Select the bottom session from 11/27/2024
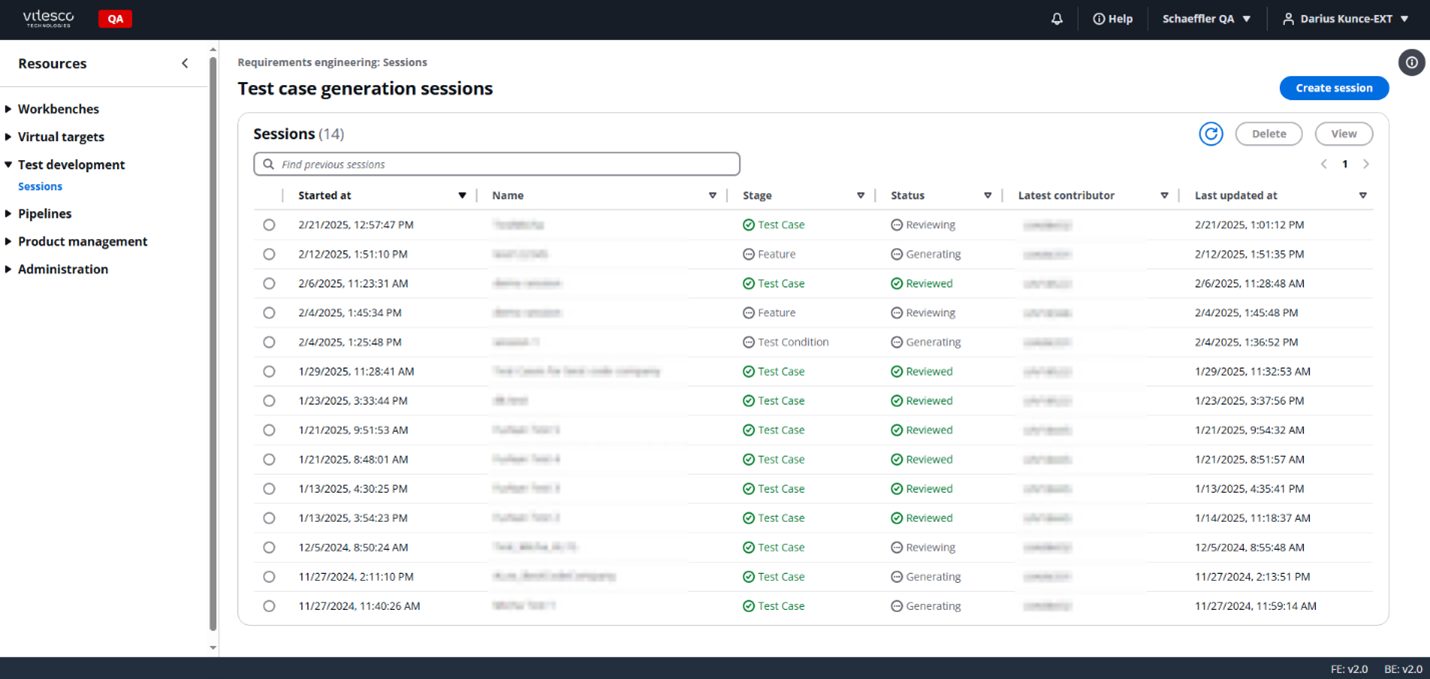Image resolution: width=1430 pixels, height=679 pixels. tap(269, 605)
